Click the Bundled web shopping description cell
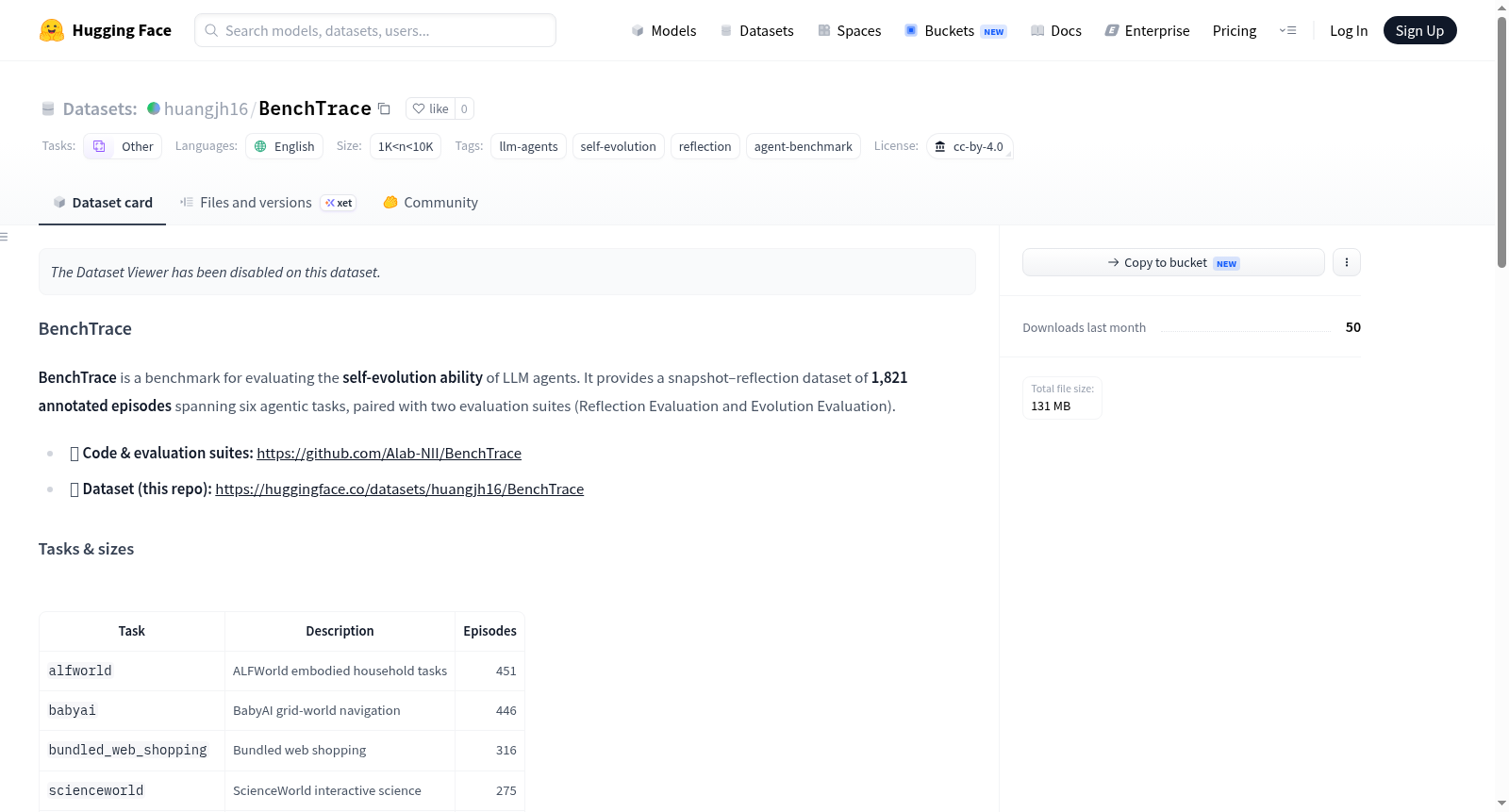 (340, 750)
